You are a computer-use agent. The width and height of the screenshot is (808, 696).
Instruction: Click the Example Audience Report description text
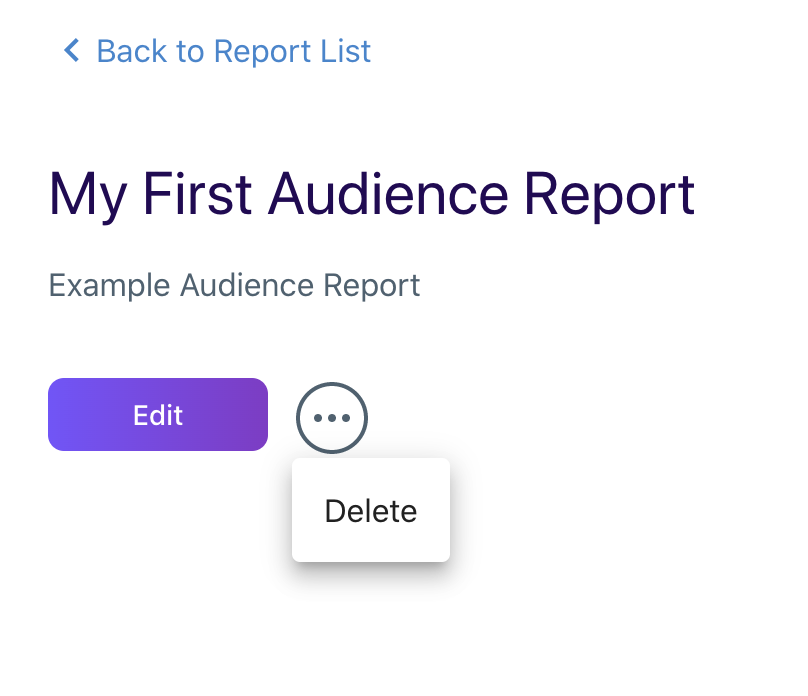(234, 285)
